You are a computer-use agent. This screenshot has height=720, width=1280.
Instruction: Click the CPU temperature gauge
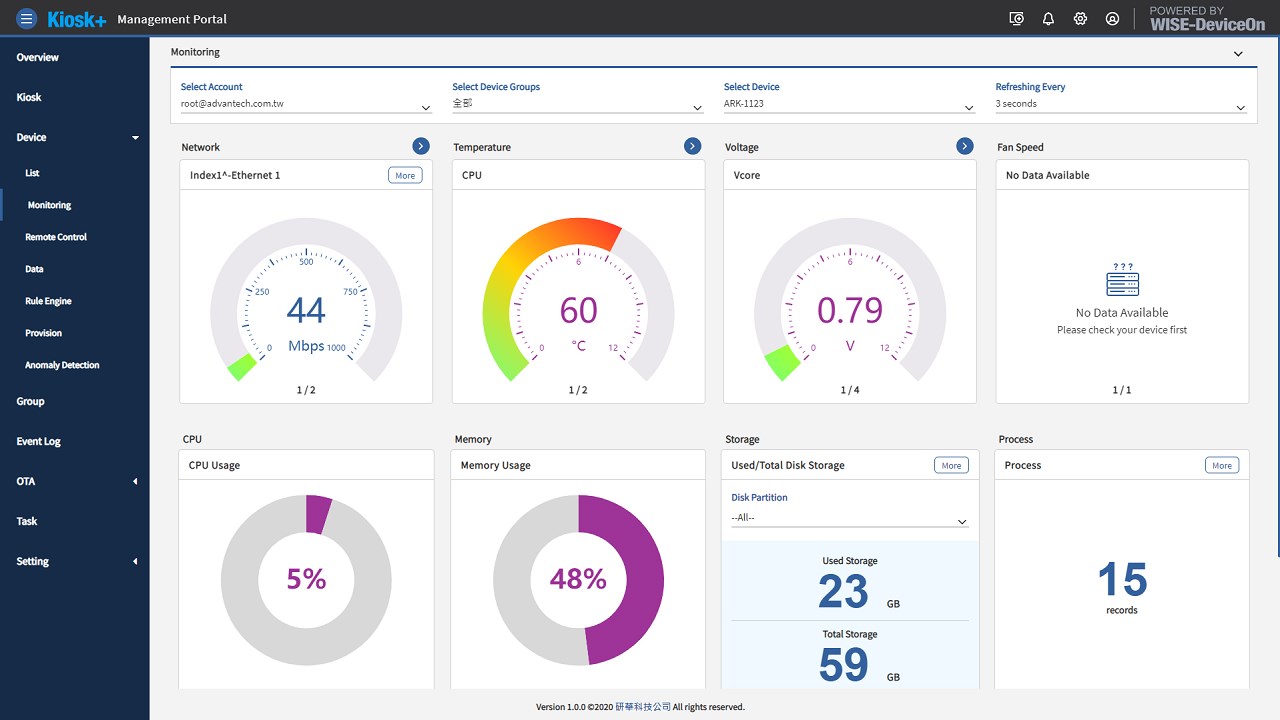tap(578, 300)
